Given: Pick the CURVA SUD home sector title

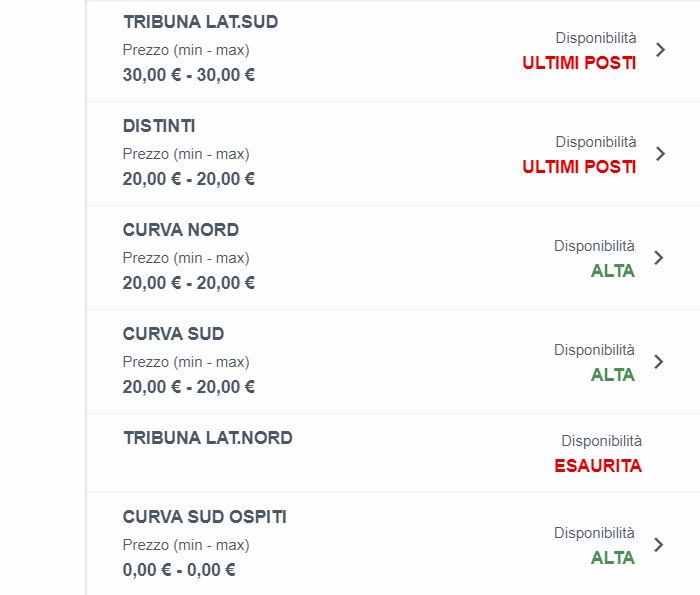Looking at the screenshot, I should 173,334.
